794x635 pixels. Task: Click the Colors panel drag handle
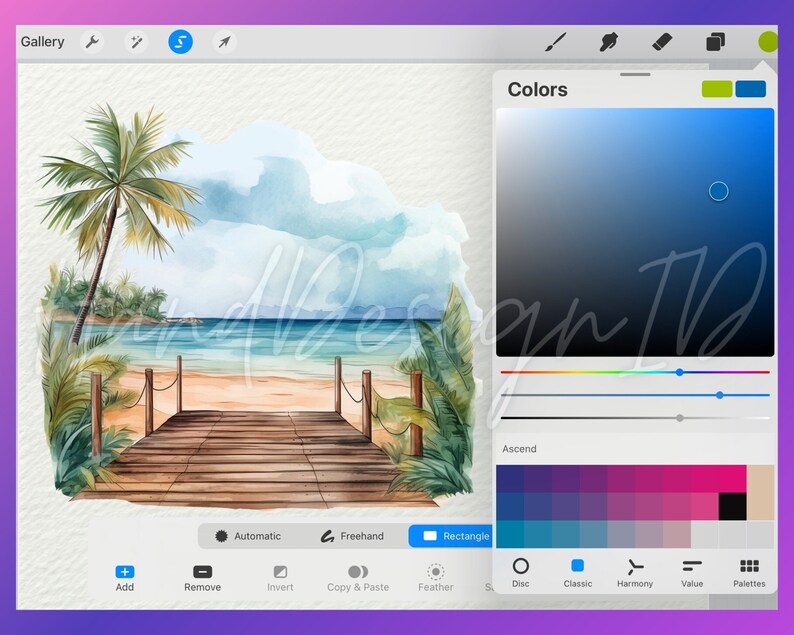pos(635,74)
